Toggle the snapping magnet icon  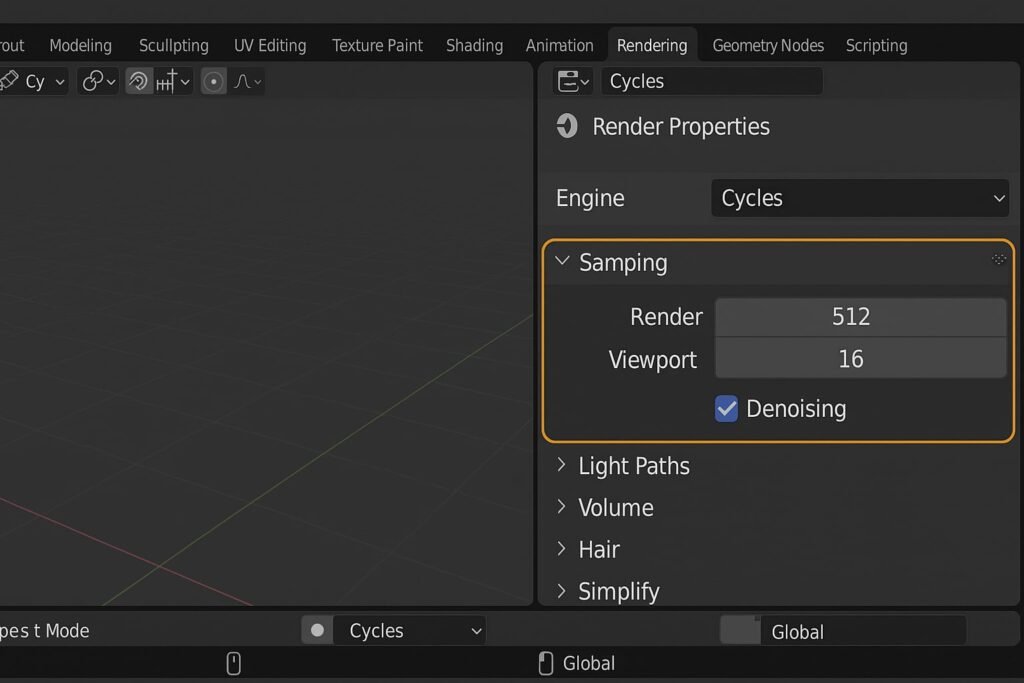[138, 82]
